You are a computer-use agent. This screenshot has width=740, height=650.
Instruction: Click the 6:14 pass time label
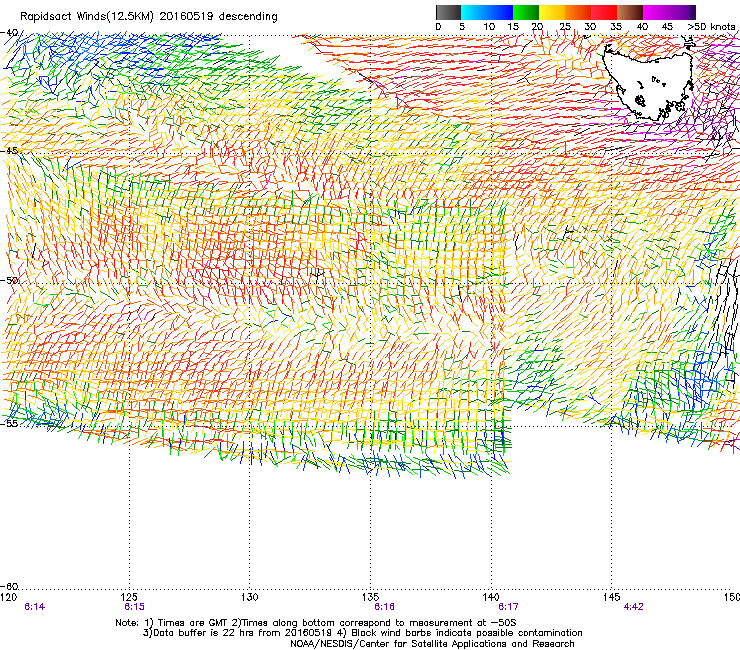pyautogui.click(x=34, y=607)
